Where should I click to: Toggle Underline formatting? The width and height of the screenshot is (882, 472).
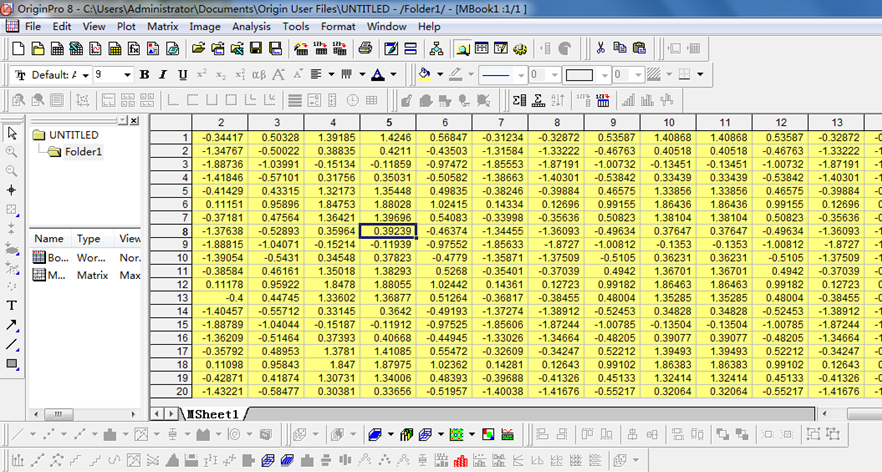coord(182,75)
